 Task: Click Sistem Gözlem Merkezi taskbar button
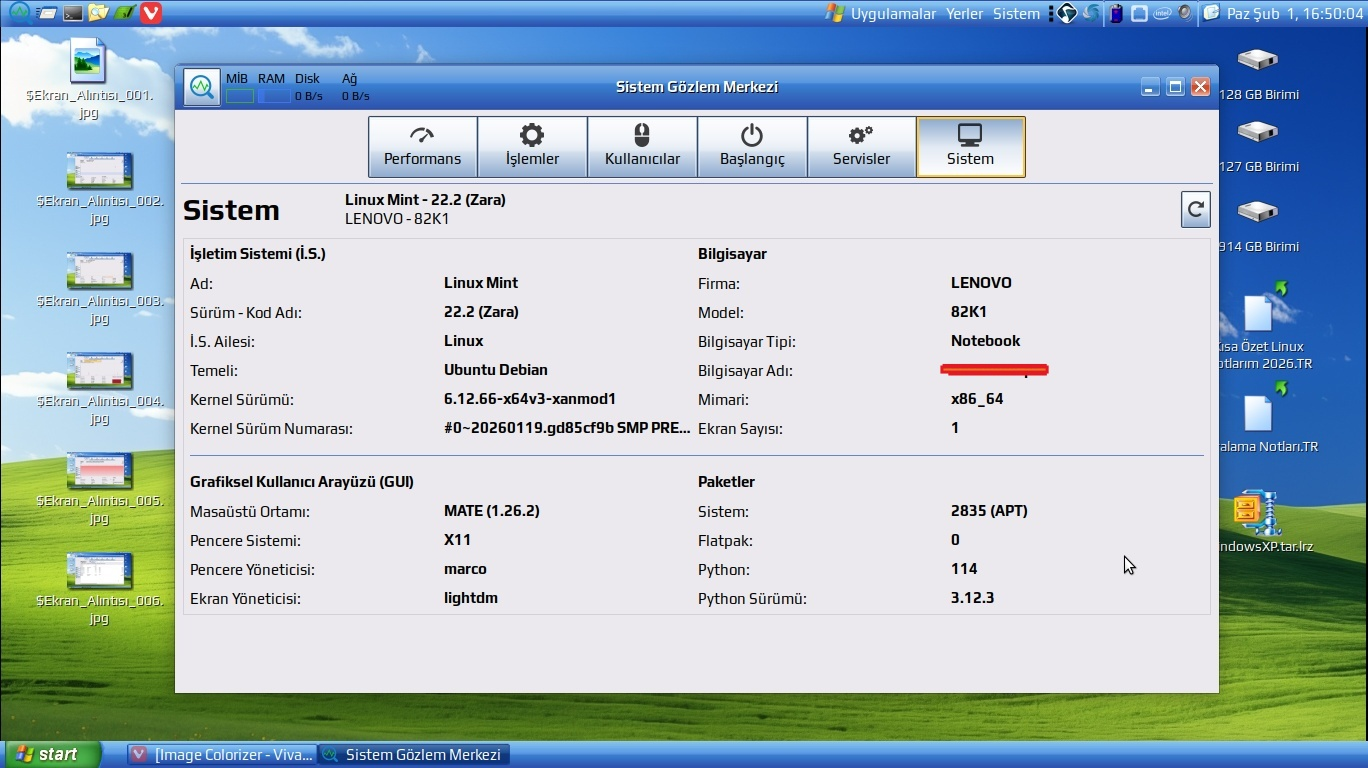pos(413,755)
